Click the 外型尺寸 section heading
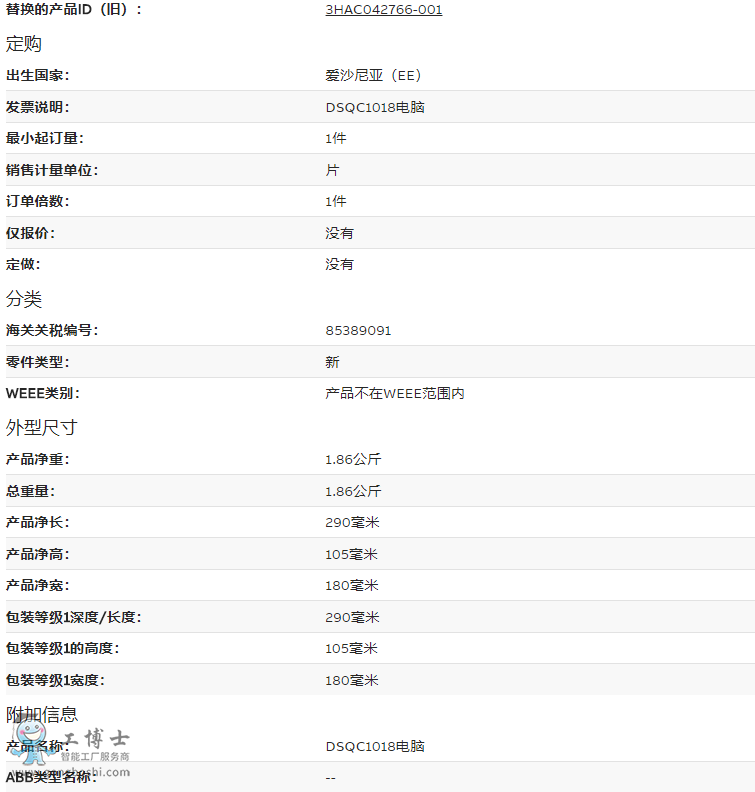Screen dimensions: 755x792 41,427
